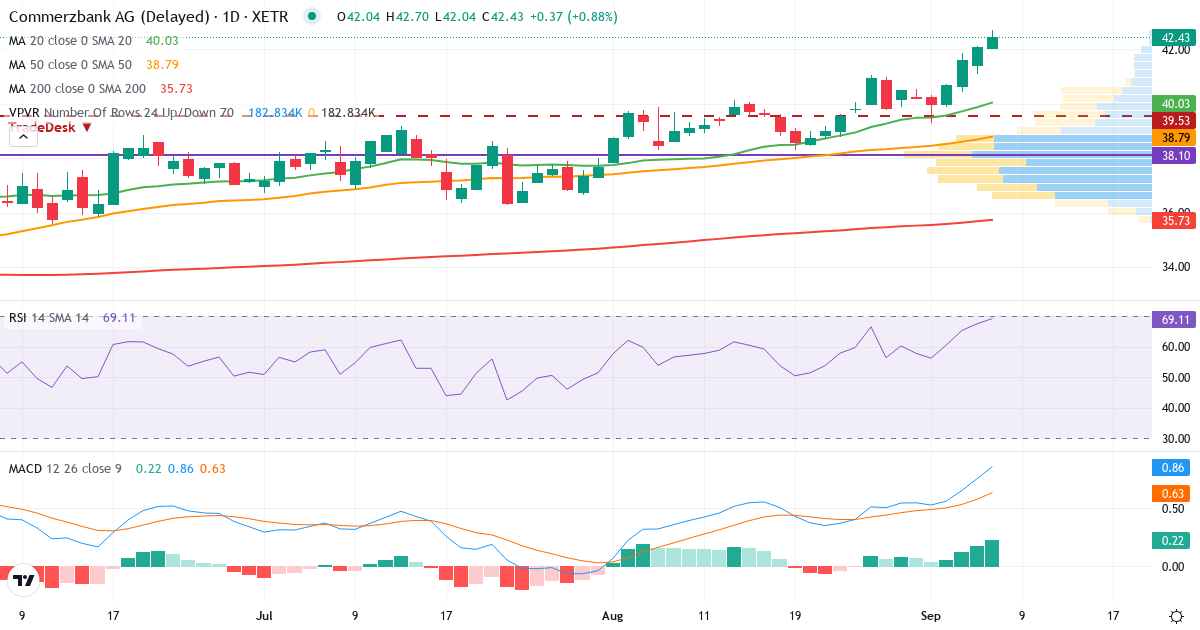Click the purple 38.10 price axis label
The width and height of the screenshot is (1200, 630).
click(x=1173, y=156)
